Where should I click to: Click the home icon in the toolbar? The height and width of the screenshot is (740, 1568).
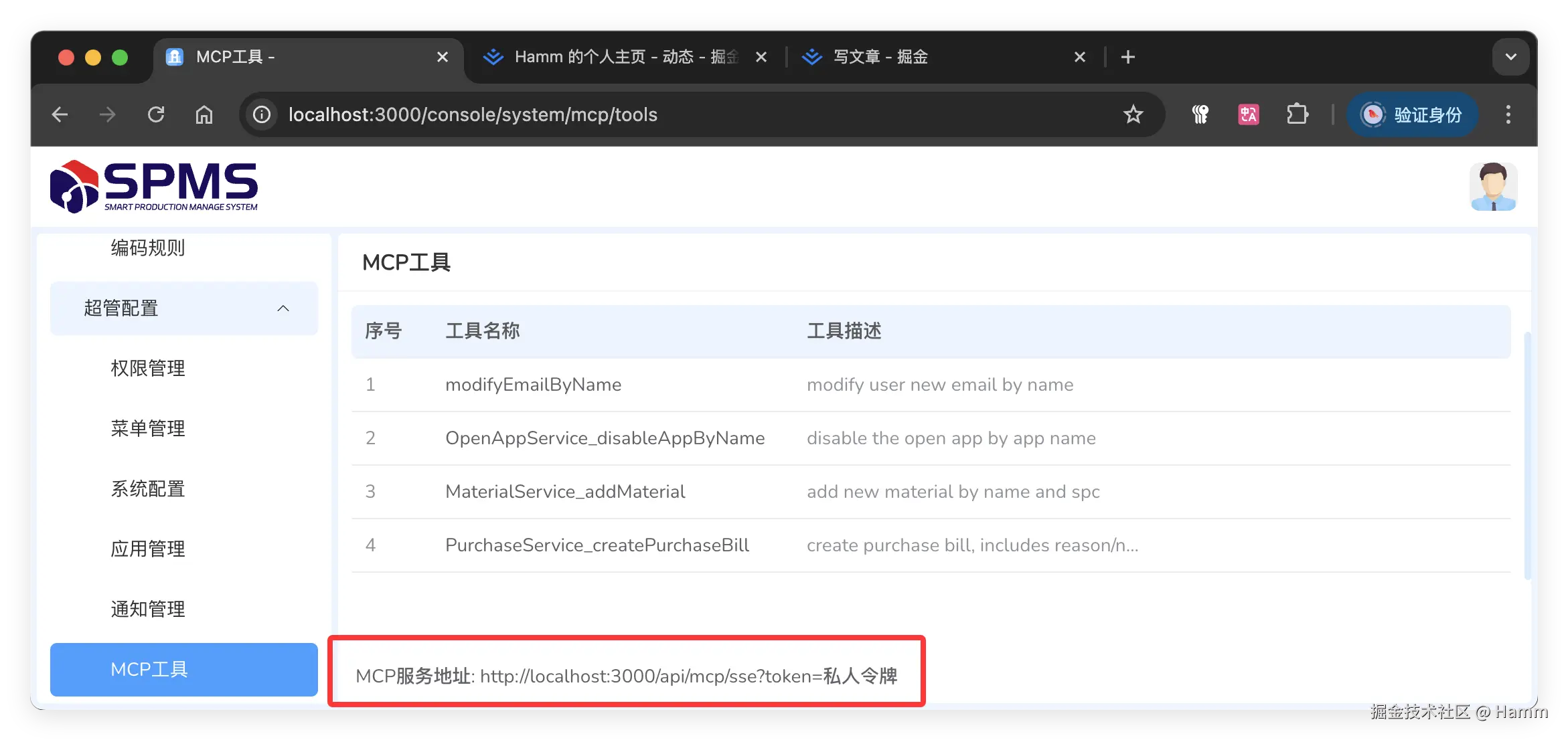205,114
